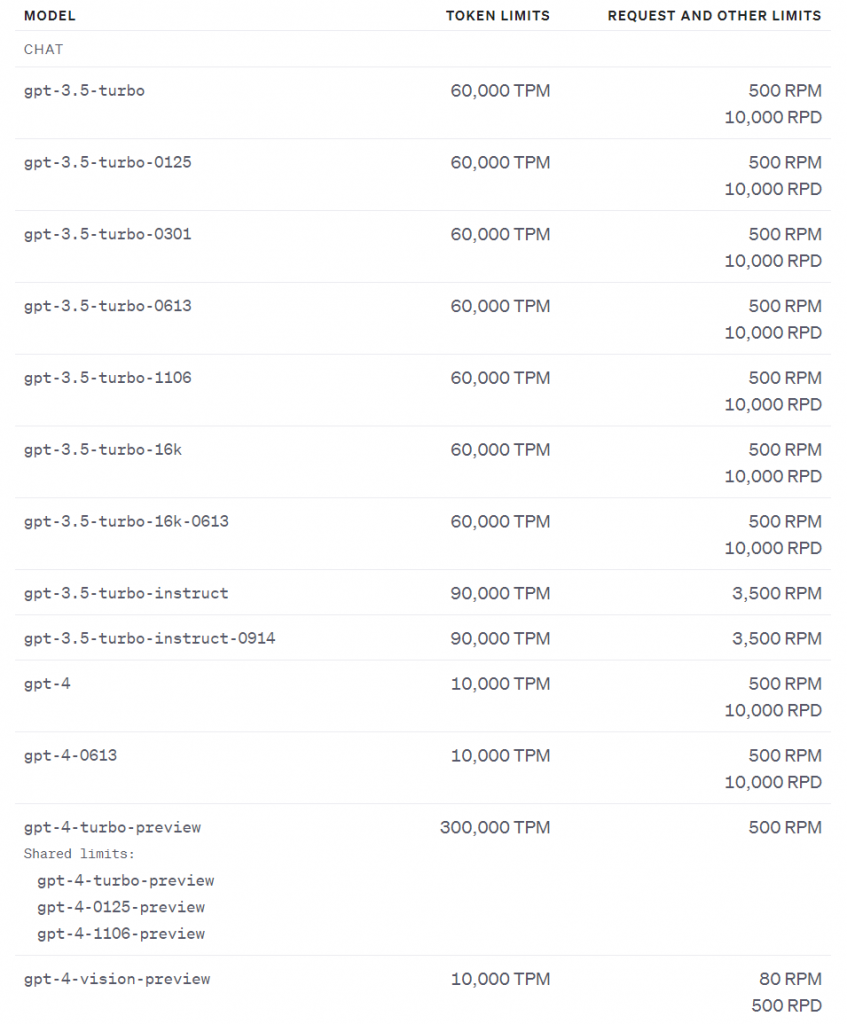
Task: Select the gpt-3.5-turbo-0125 model name
Action: pyautogui.click(x=107, y=163)
